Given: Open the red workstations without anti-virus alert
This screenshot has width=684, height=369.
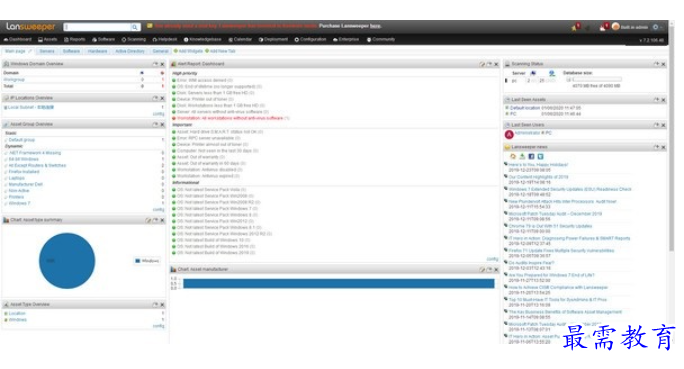Looking at the screenshot, I should pos(230,118).
